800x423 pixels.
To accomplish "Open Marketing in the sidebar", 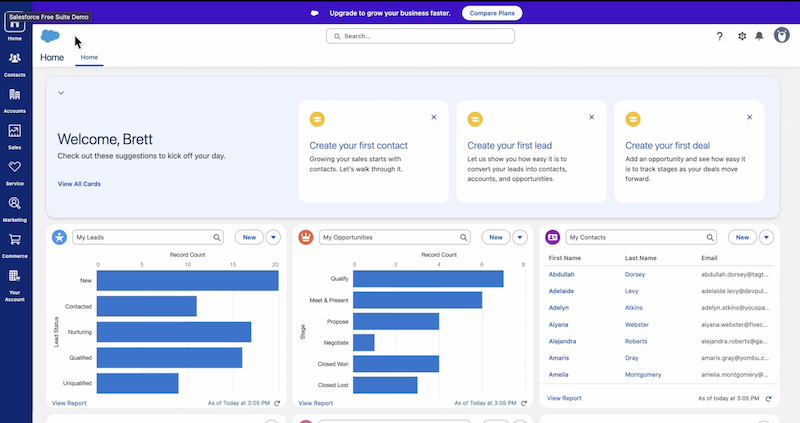I will click(15, 205).
